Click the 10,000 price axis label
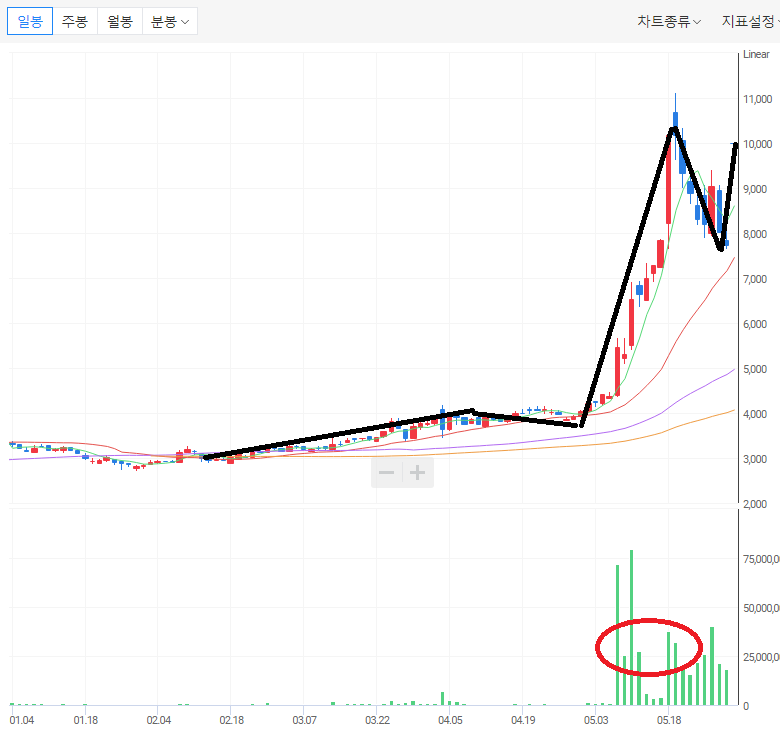The image size is (780, 732). pyautogui.click(x=758, y=144)
